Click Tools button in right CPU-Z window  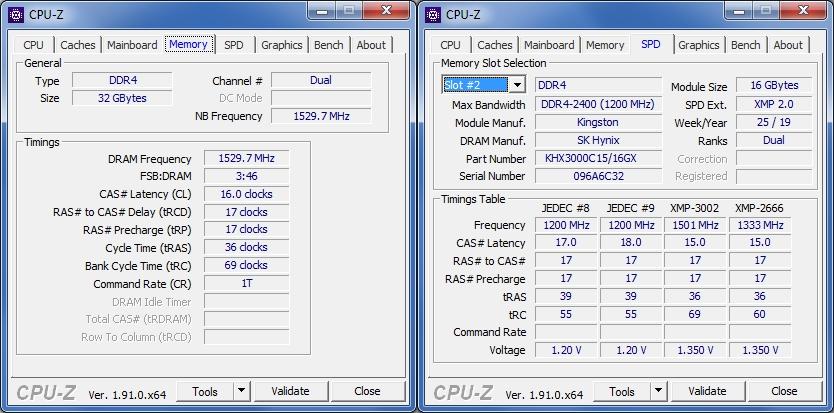(x=622, y=391)
